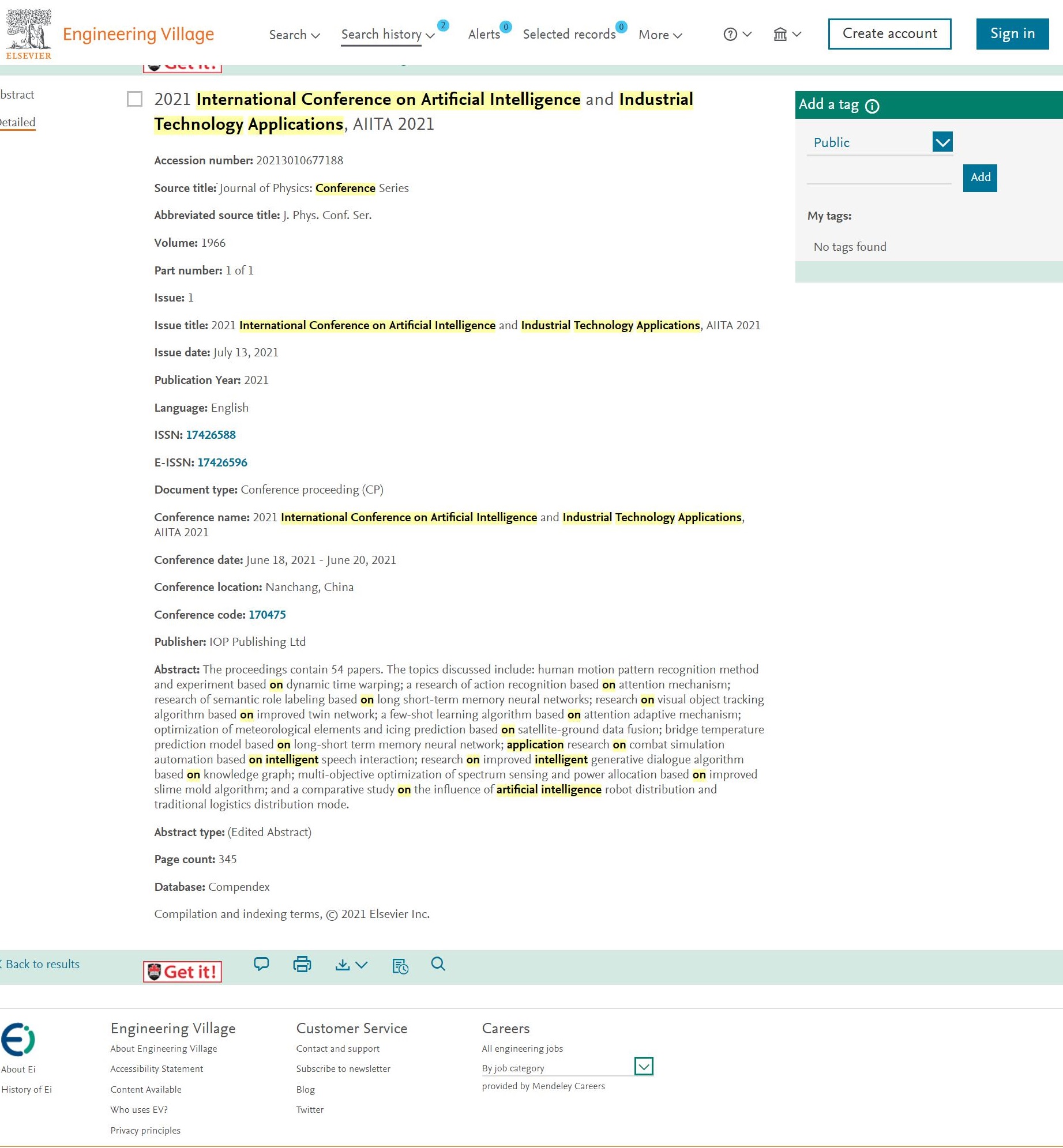The image size is (1063, 1148).
Task: Click the Sign in button
Action: click(1012, 34)
